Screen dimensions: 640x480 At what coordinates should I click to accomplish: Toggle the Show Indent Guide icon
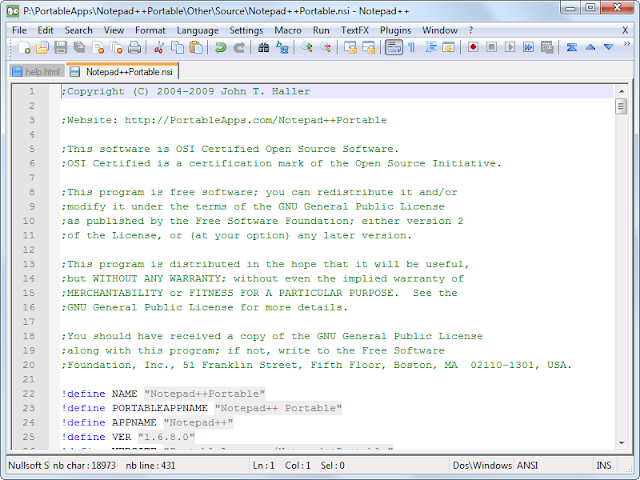[x=431, y=48]
